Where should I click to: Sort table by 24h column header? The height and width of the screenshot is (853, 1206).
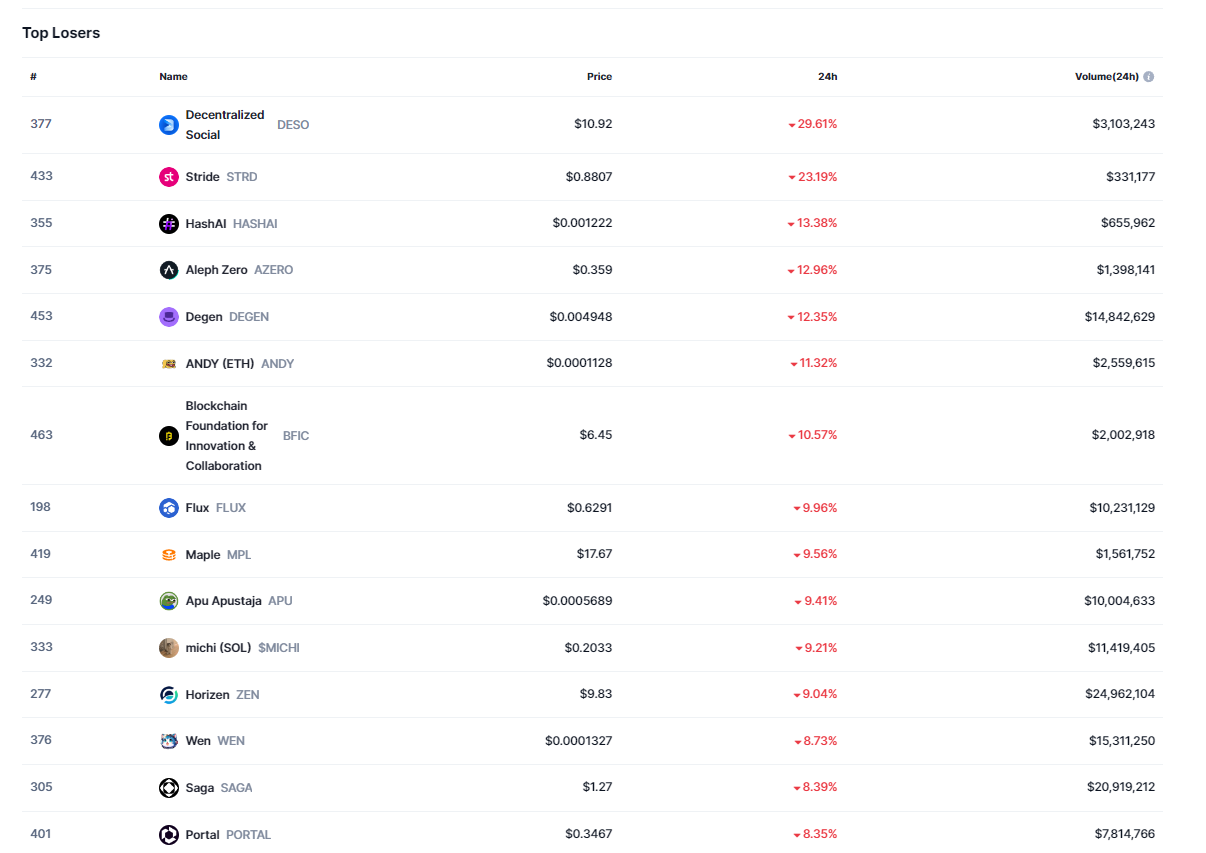(827, 77)
